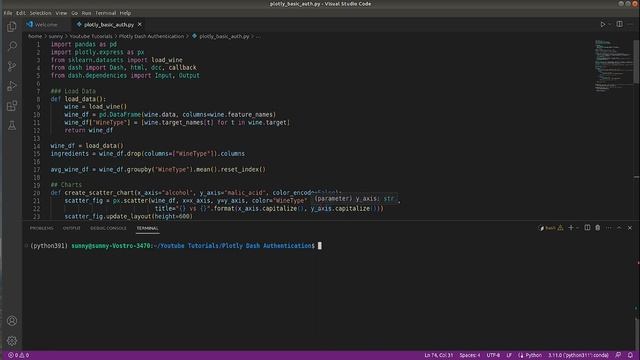640x360 pixels.
Task: Open the Manage gear settings icon
Action: [x=12, y=340]
